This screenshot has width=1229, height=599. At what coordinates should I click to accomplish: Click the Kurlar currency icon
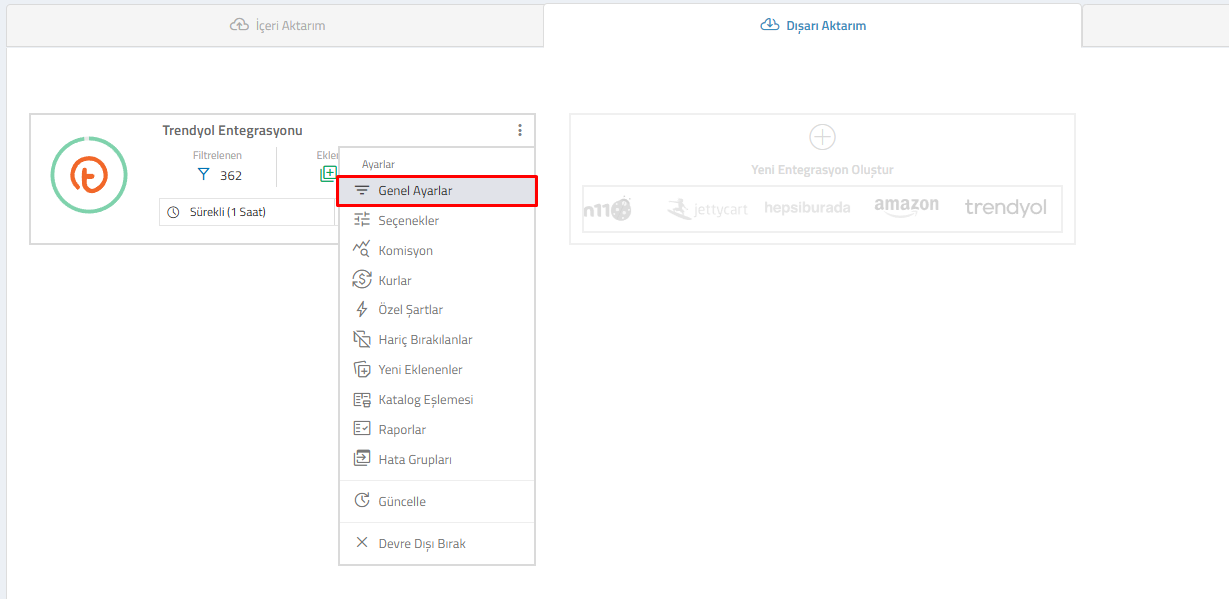362,280
